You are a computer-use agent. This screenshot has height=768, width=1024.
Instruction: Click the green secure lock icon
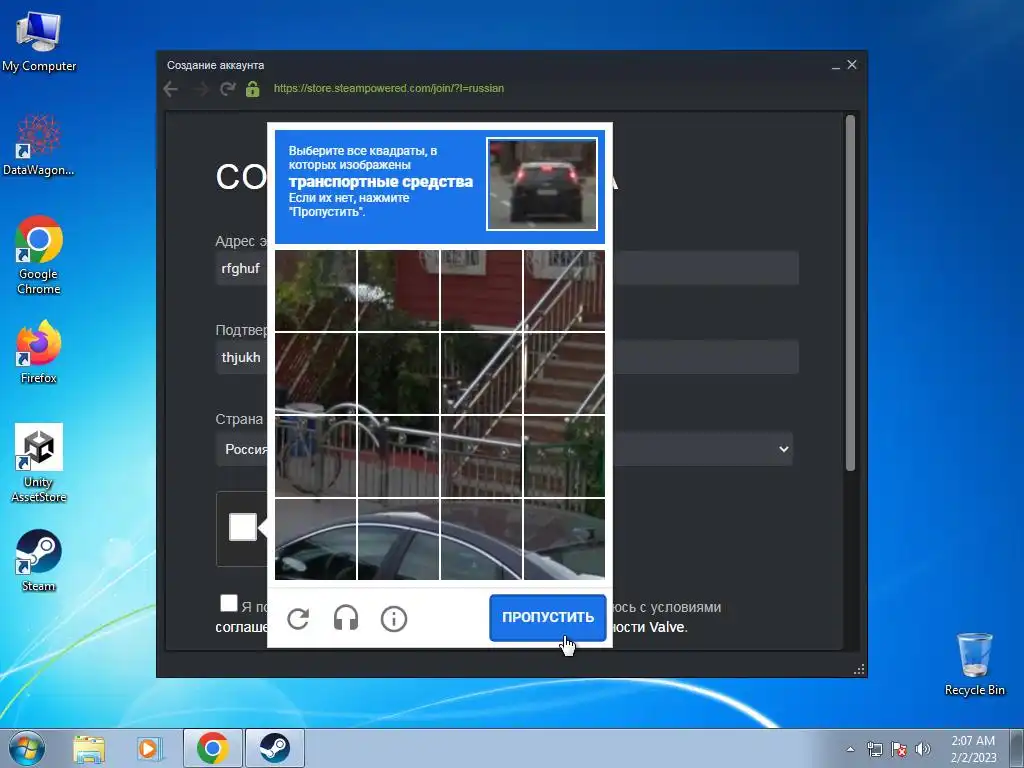click(253, 89)
